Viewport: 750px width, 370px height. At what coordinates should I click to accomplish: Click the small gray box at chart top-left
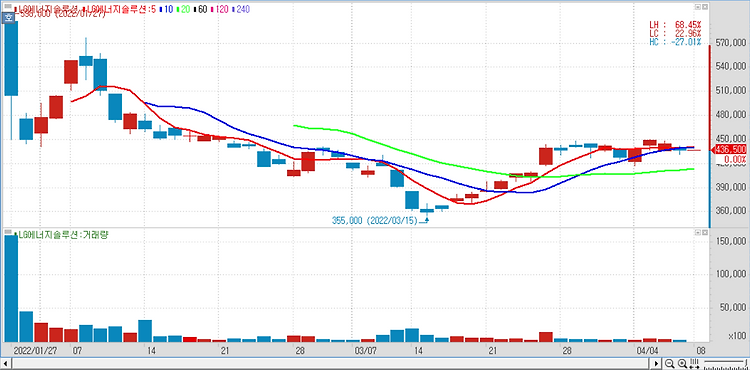pyautogui.click(x=8, y=6)
